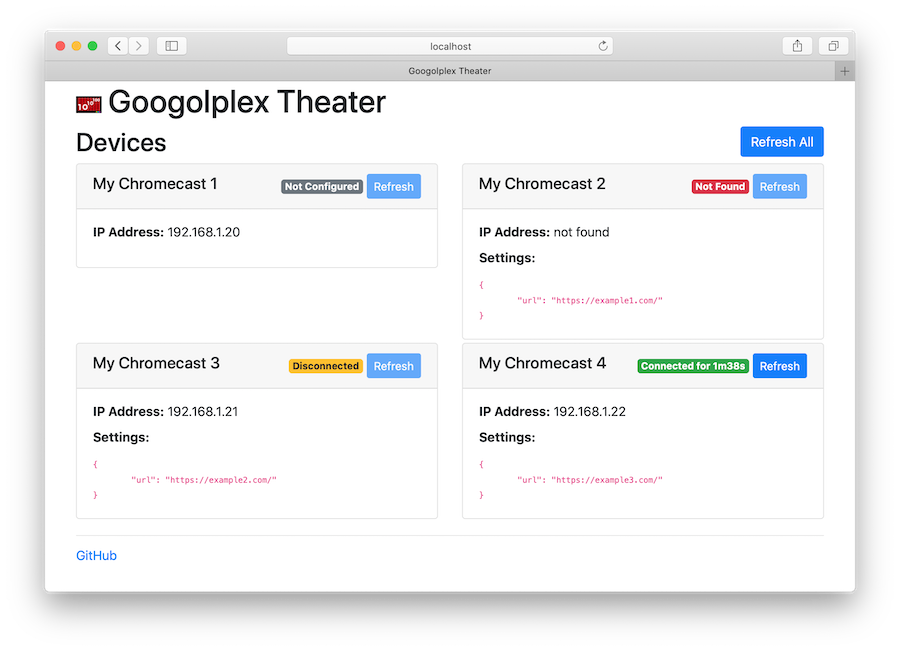Click the My Chromecast 2 title
Viewport: 900px width, 651px height.
point(542,184)
